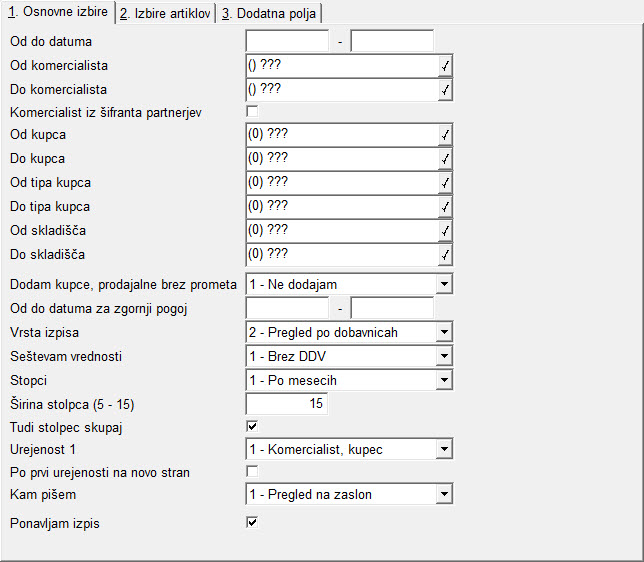Open lookup icon for Do tipa kupca
This screenshot has width=644, height=562.
445,207
